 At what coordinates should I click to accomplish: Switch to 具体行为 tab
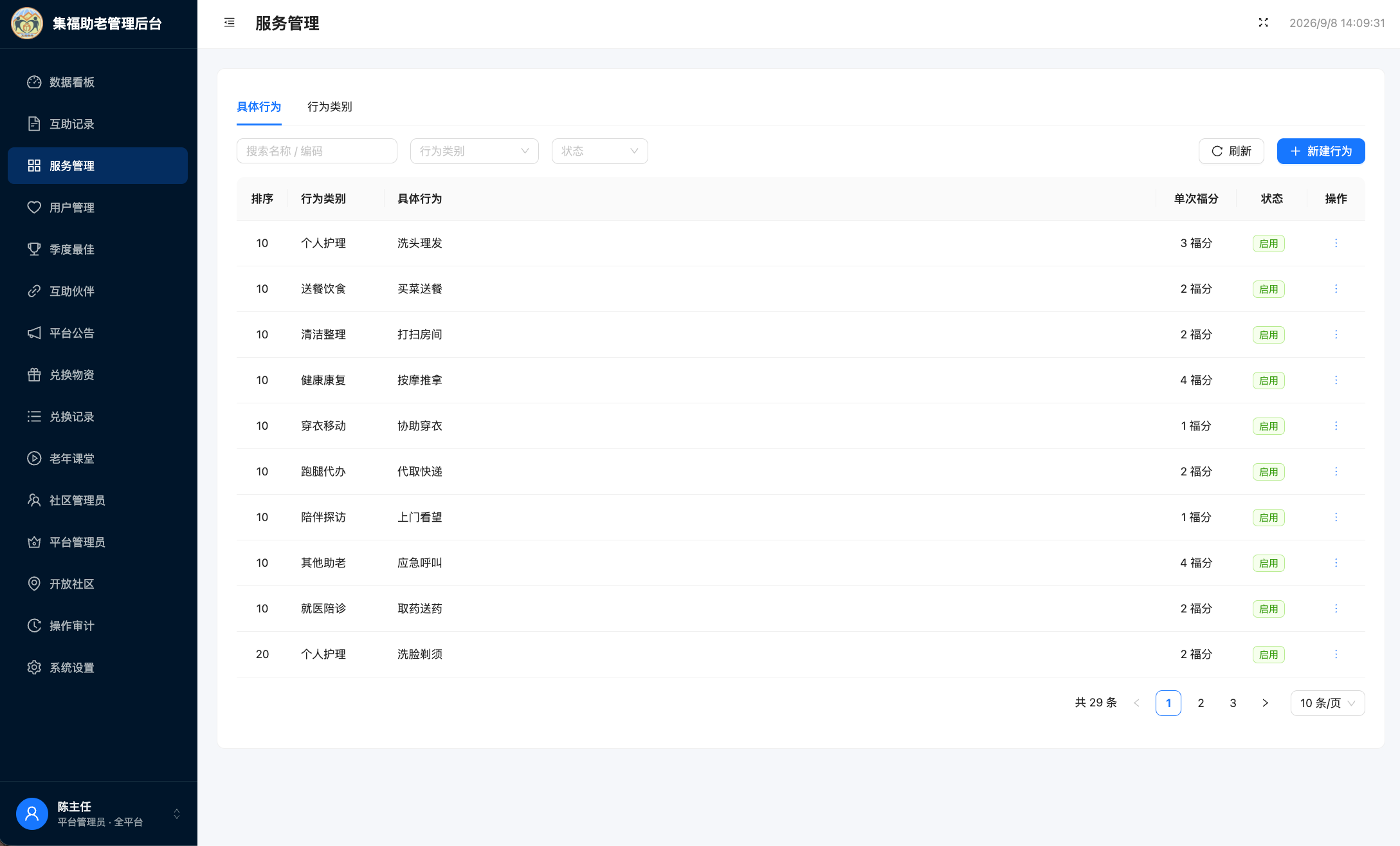259,107
